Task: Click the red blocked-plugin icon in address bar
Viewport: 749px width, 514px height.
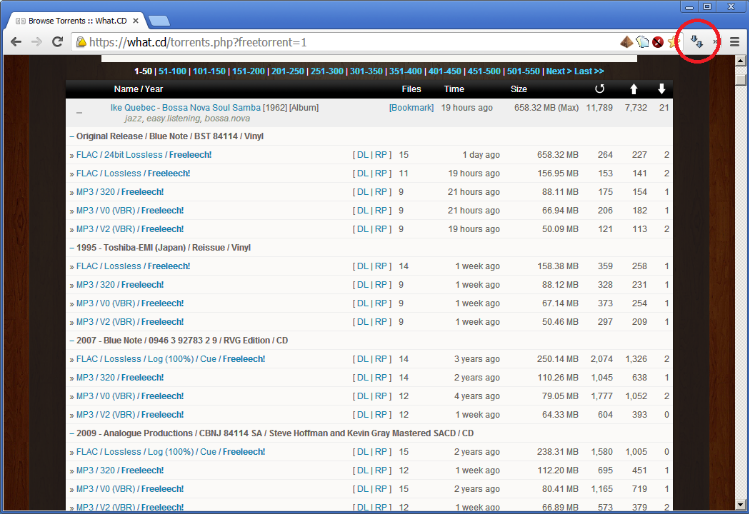Action: click(x=658, y=42)
